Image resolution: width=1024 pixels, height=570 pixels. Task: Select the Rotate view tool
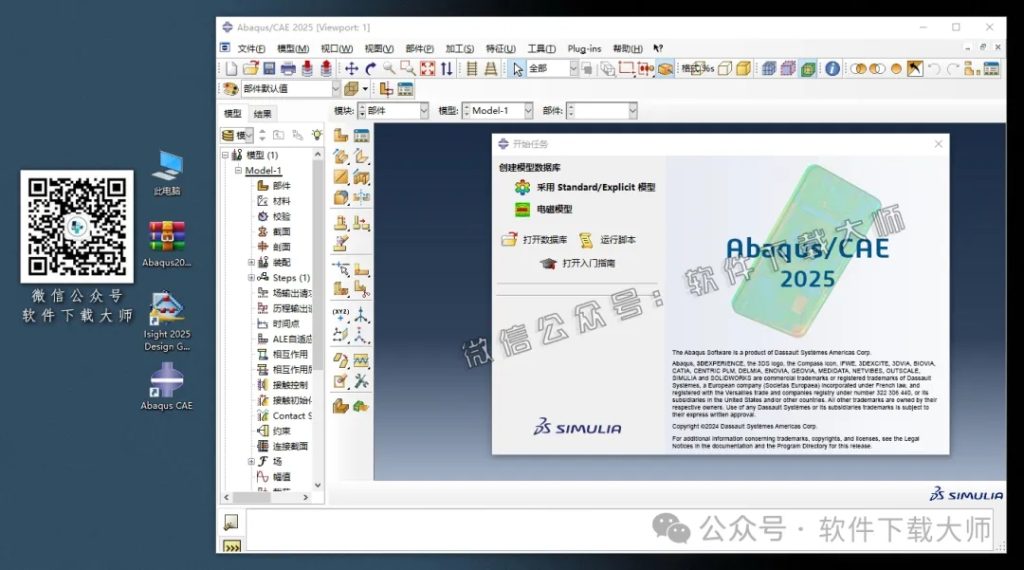(x=370, y=69)
